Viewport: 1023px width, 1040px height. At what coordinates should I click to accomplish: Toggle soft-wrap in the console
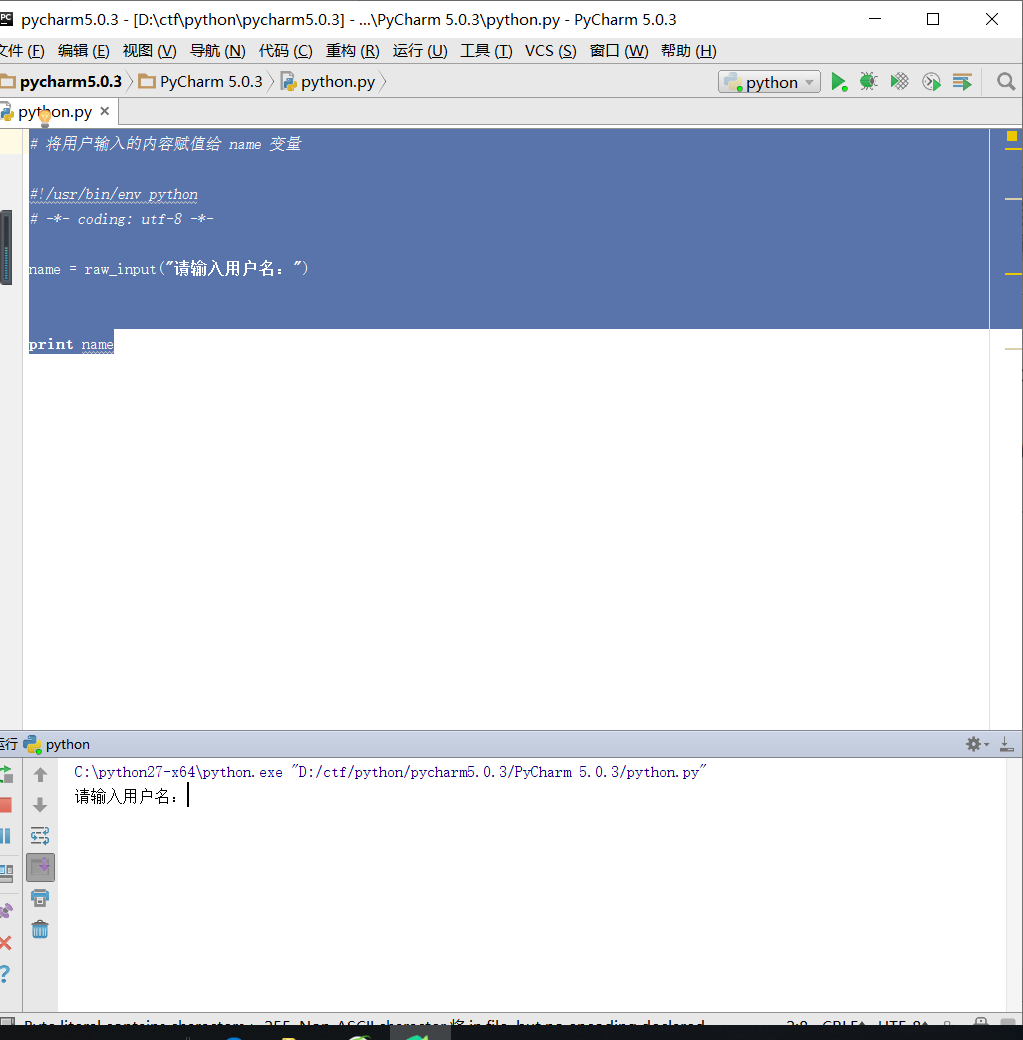pyautogui.click(x=40, y=836)
